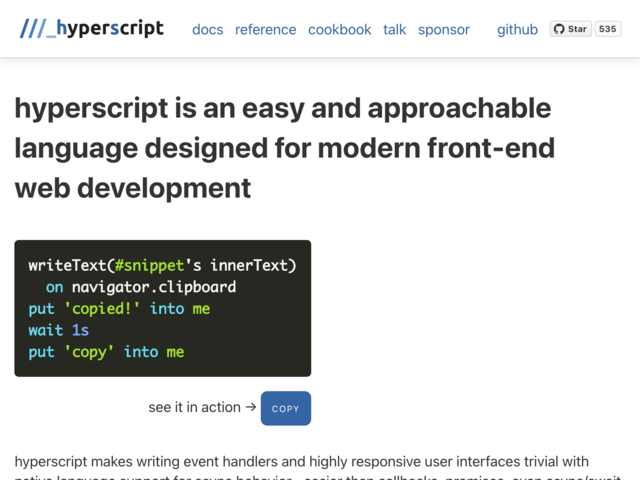Click the "put 'copy' into me" line

(x=106, y=352)
